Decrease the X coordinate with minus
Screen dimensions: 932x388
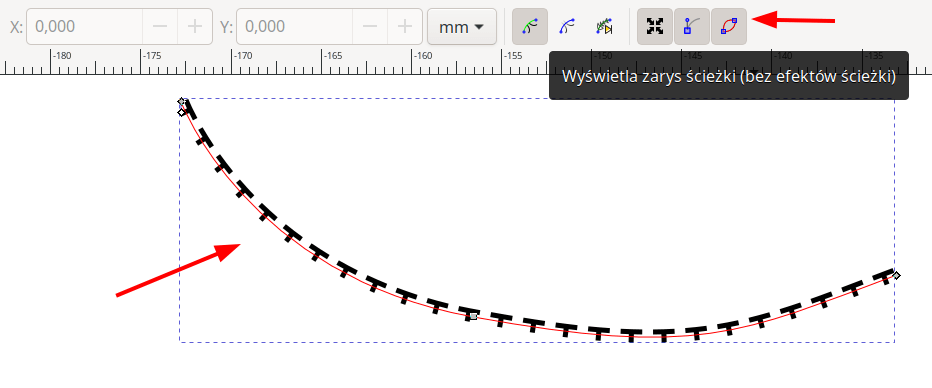point(159,27)
